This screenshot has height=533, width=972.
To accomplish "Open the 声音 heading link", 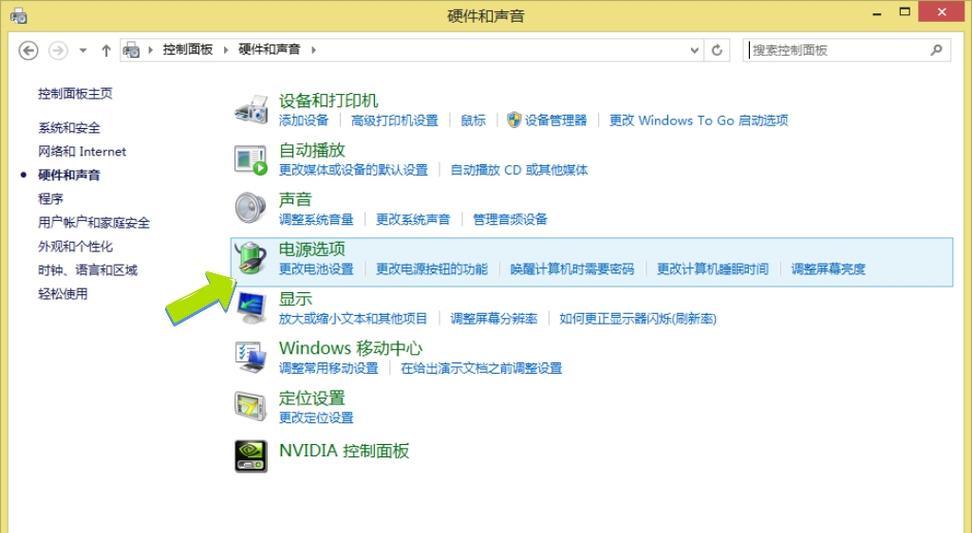I will [x=295, y=200].
